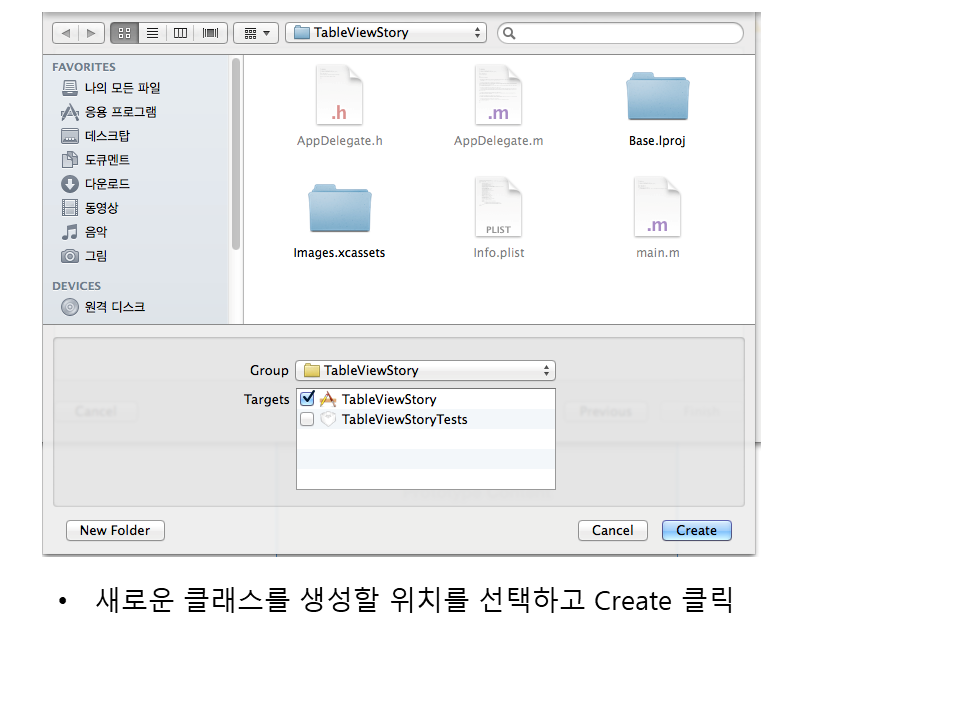The width and height of the screenshot is (960, 720).
Task: Click the sidebar vertical scrollbar
Action: (x=236, y=150)
